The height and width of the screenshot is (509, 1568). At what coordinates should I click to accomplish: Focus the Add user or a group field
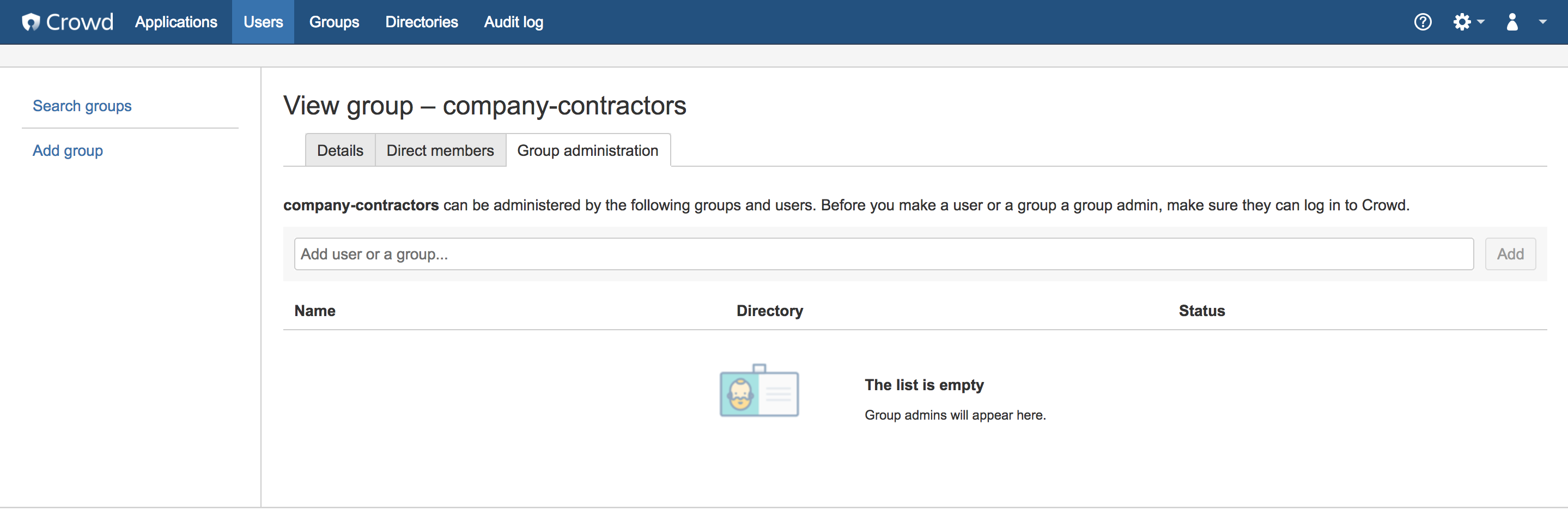[884, 254]
